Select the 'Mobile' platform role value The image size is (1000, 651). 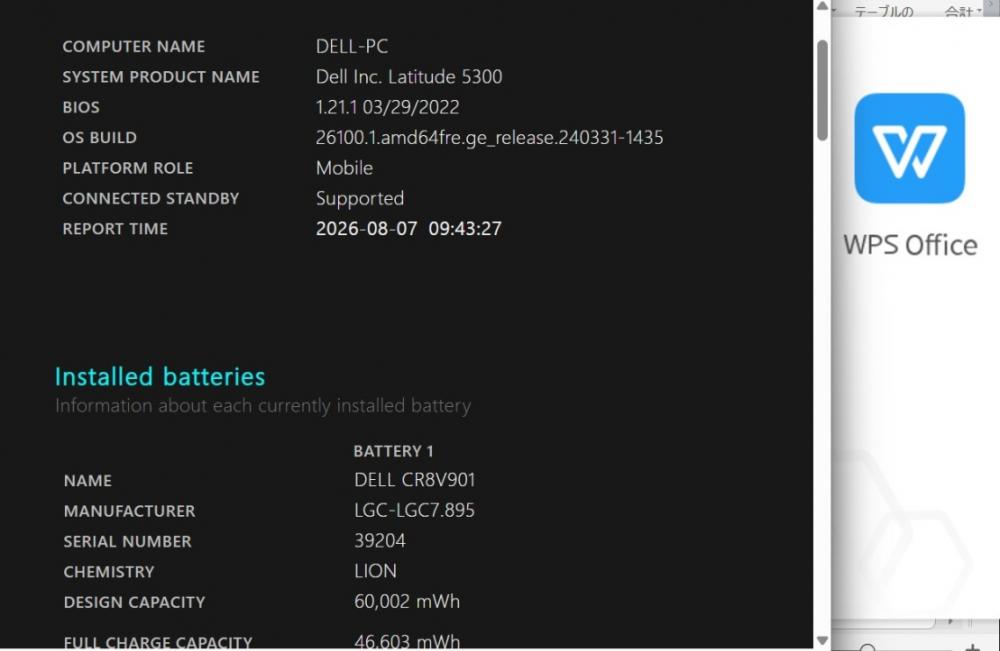(344, 168)
